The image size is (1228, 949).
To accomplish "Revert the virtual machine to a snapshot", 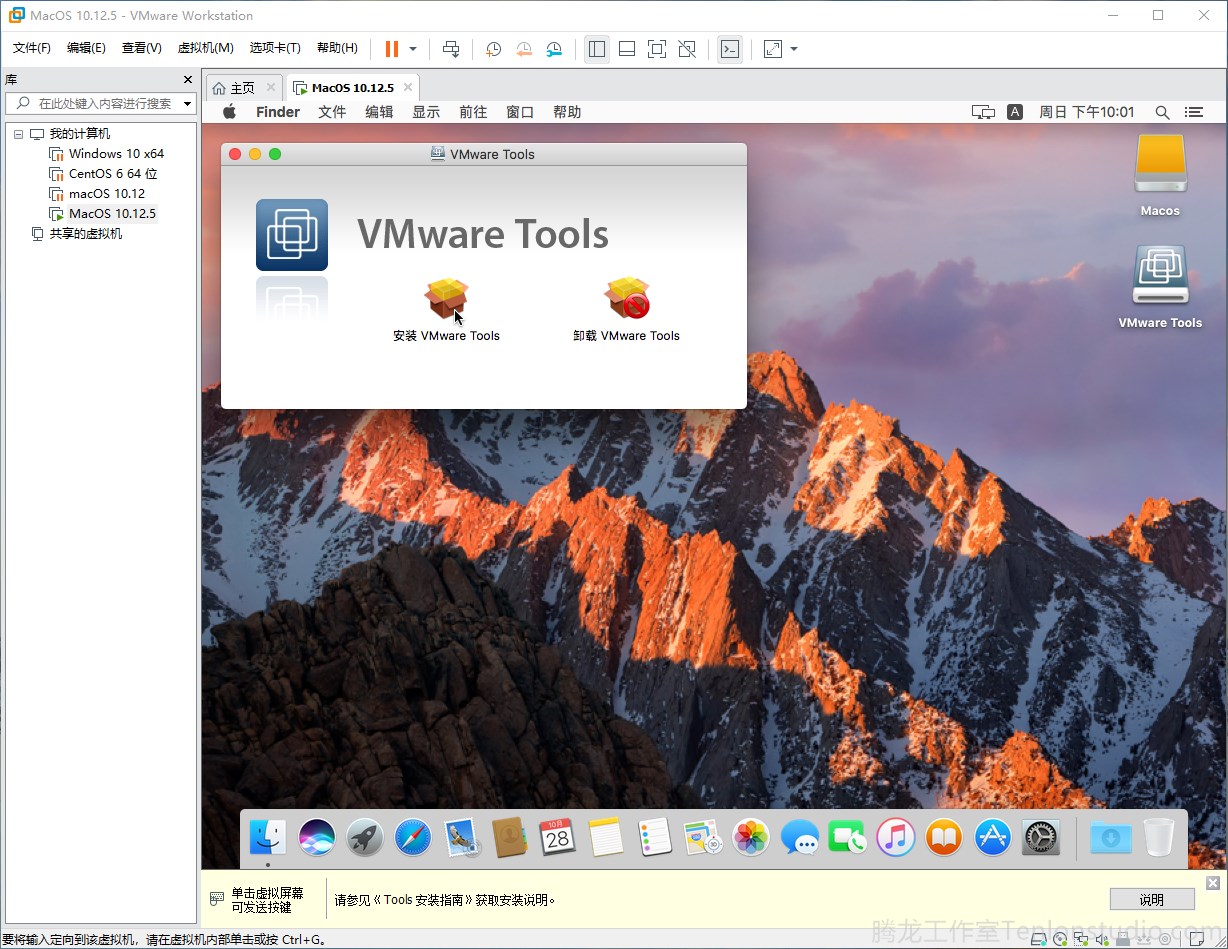I will point(524,49).
